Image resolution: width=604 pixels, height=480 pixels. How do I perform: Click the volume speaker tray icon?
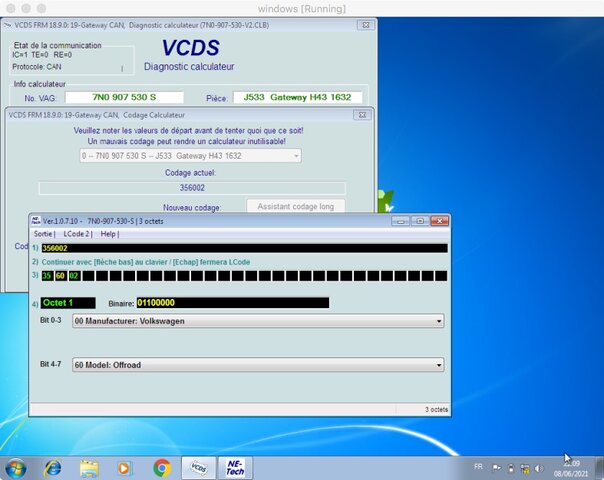click(x=539, y=468)
